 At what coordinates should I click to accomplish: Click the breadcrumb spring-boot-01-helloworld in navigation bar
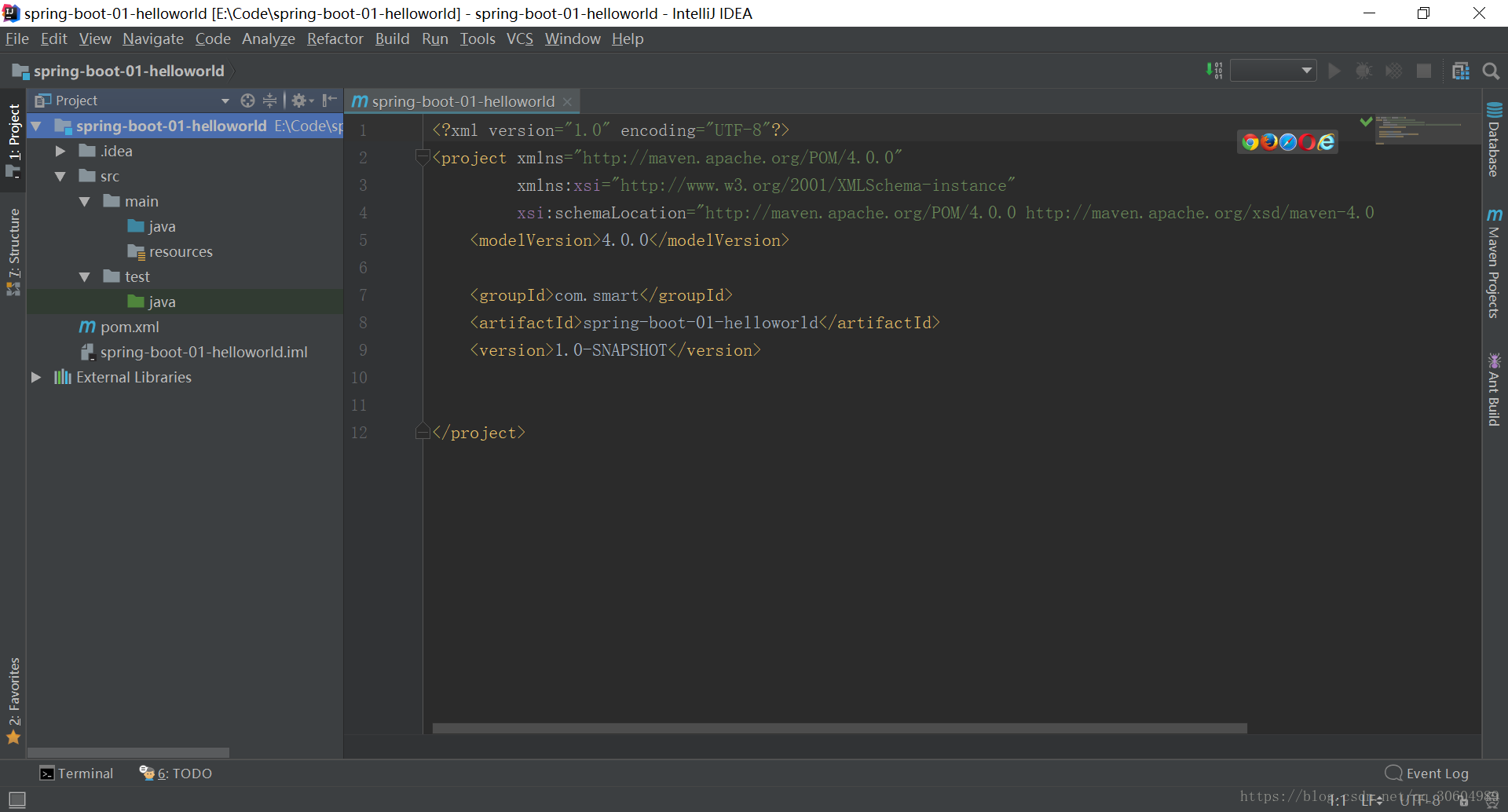coord(119,71)
